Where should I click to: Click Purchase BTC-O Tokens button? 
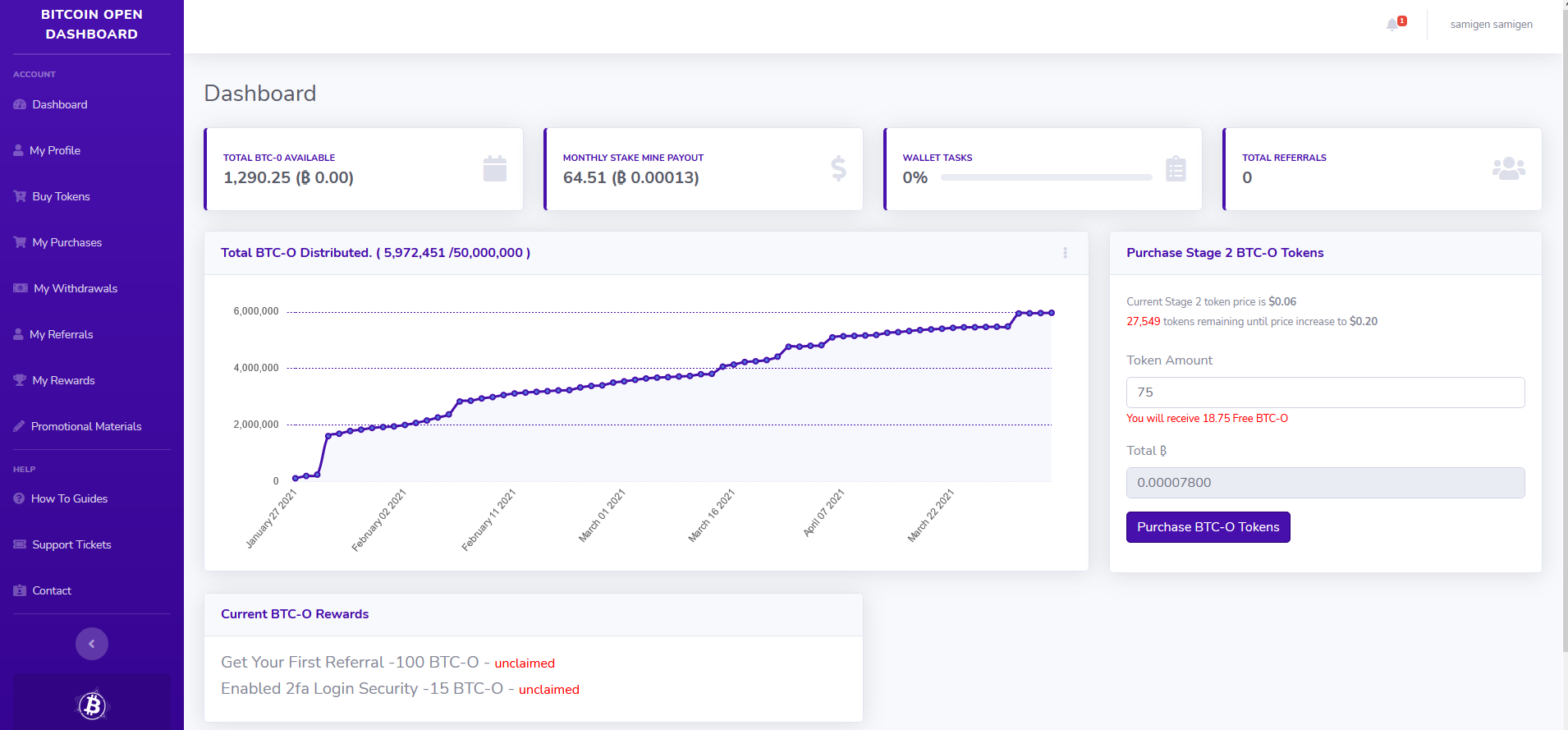1208,527
